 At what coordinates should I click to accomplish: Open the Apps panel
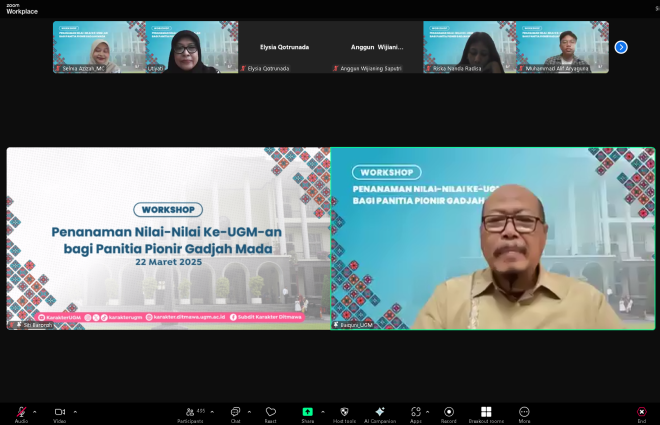coord(414,412)
